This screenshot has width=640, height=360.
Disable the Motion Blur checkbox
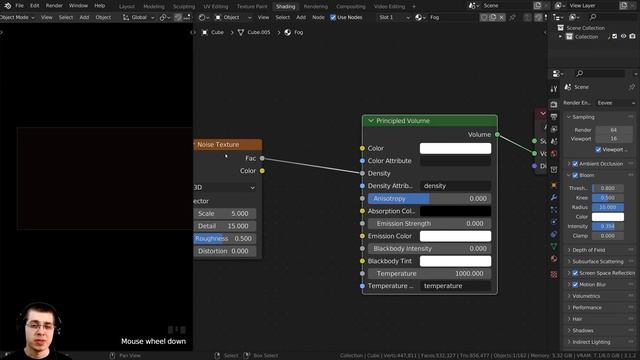point(575,284)
